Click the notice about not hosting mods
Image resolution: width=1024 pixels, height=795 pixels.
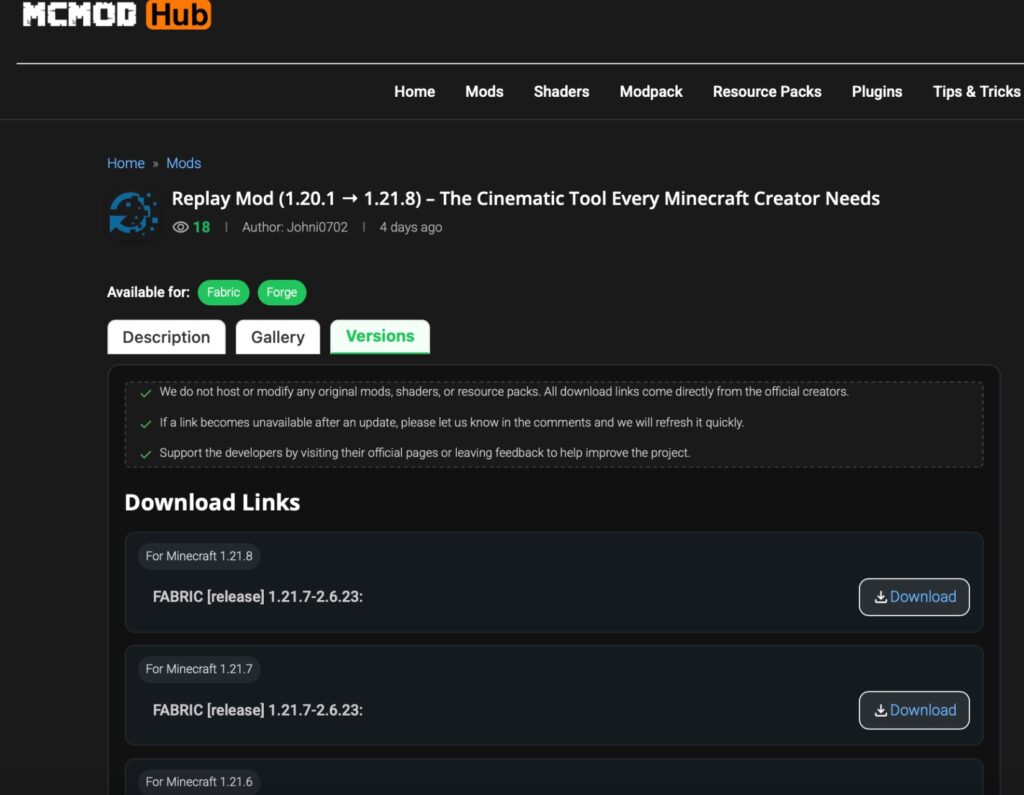click(504, 392)
